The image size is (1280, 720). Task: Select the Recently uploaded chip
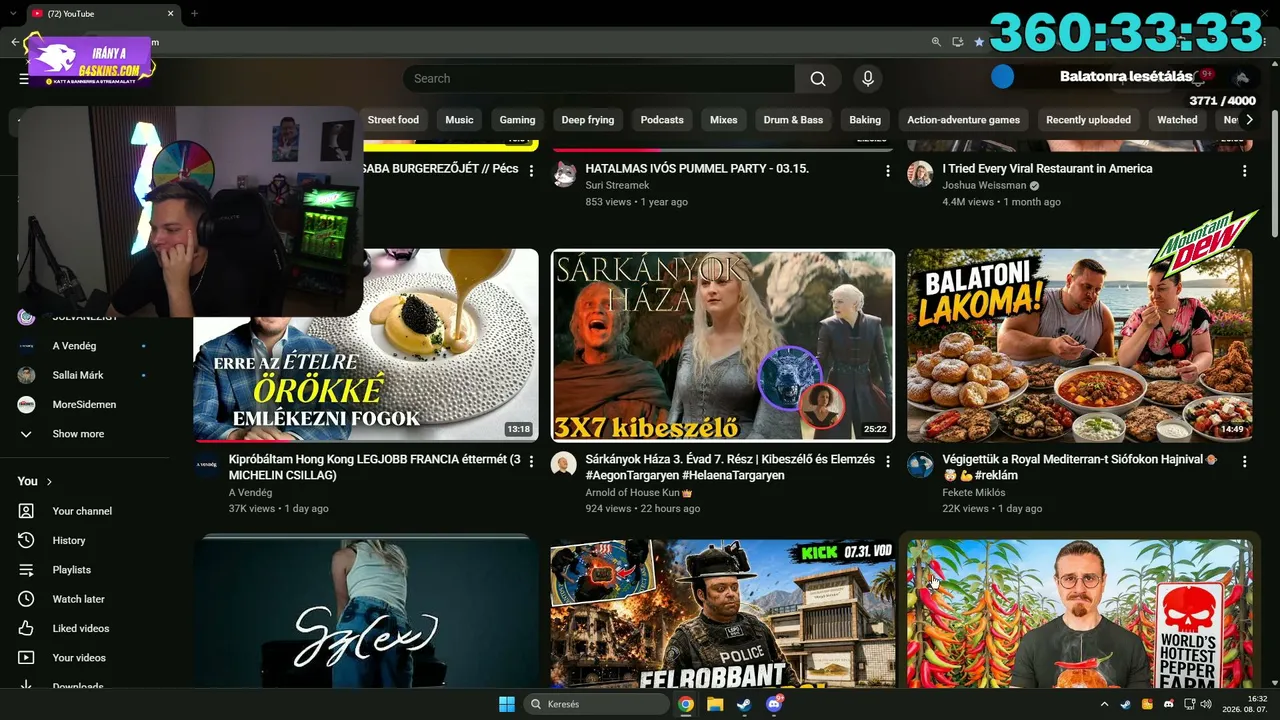pos(1088,120)
